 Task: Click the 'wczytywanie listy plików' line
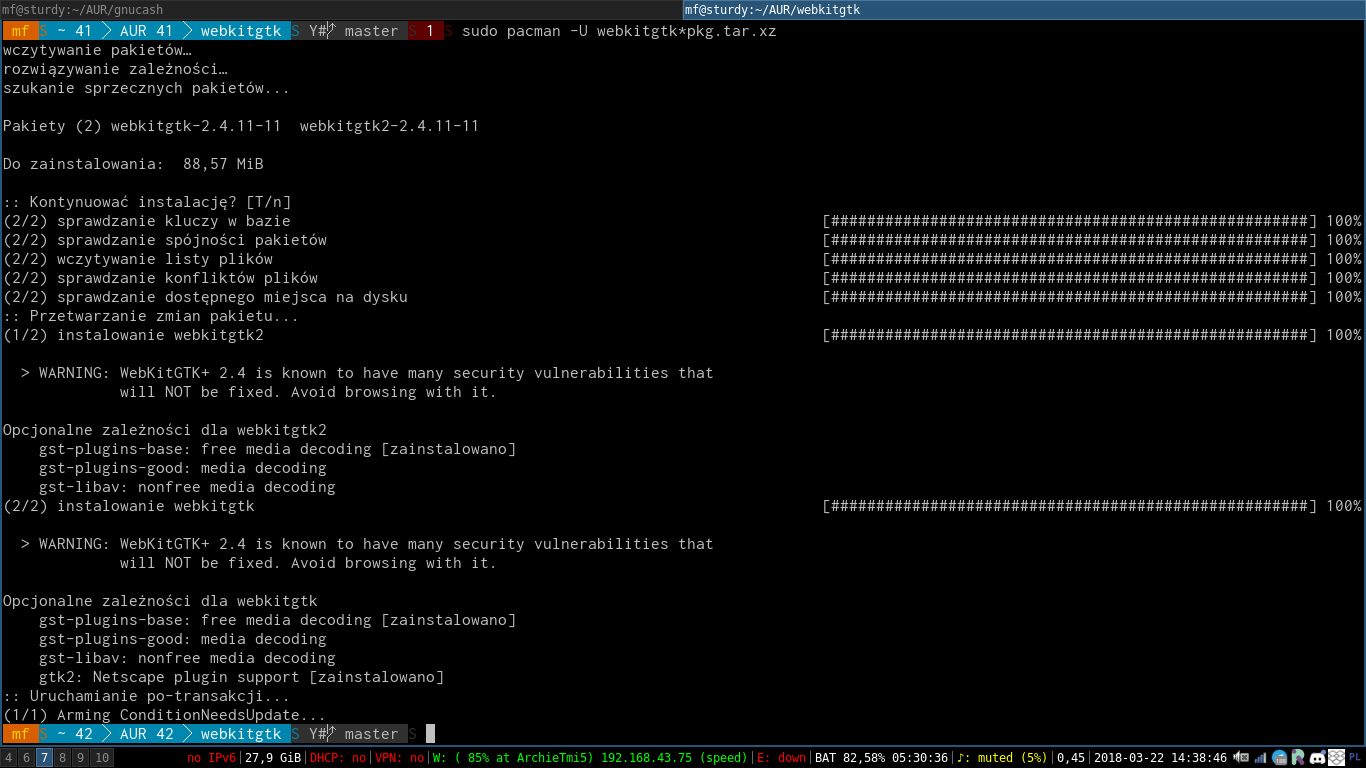coord(138,259)
